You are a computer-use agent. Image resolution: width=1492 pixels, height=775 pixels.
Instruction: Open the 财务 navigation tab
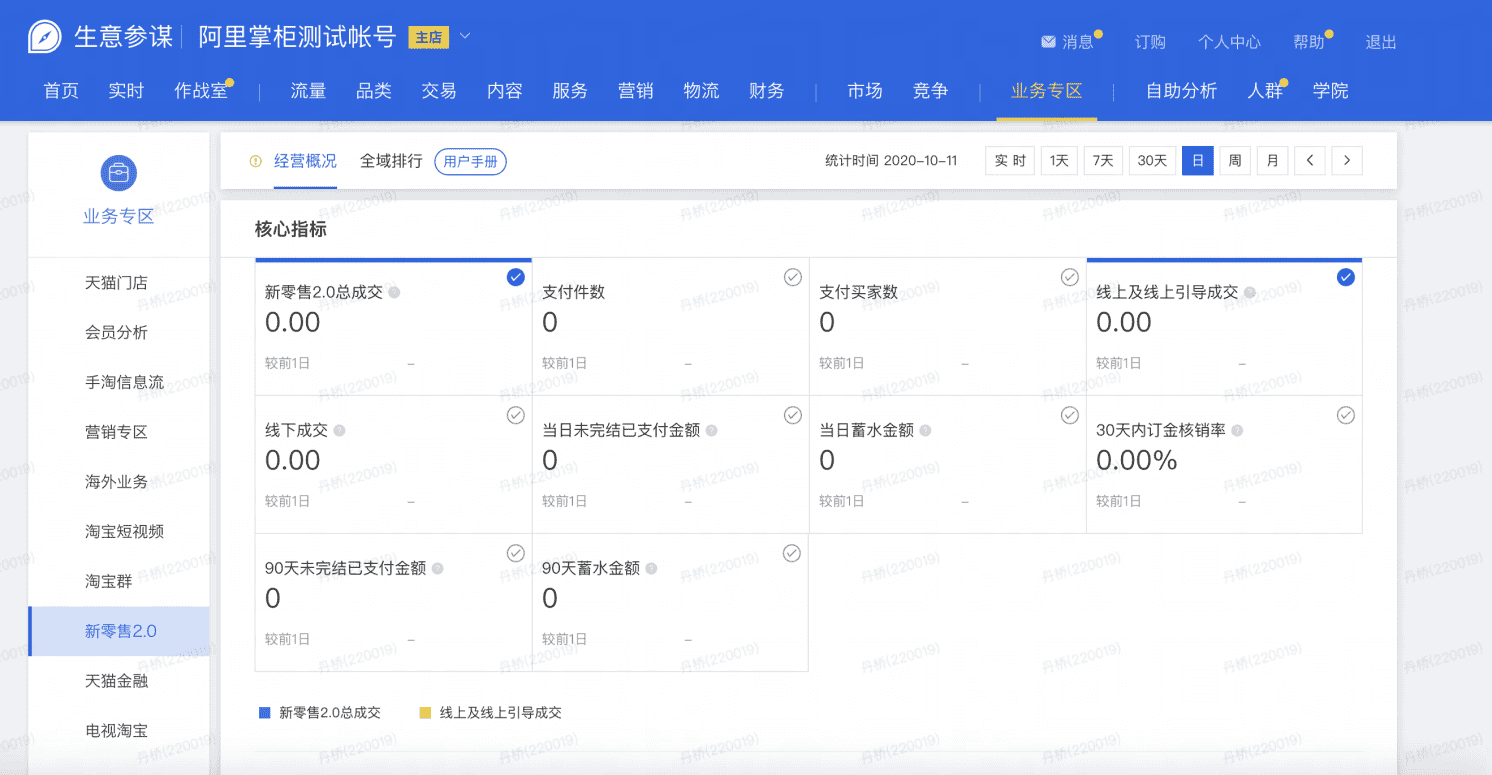pos(766,91)
